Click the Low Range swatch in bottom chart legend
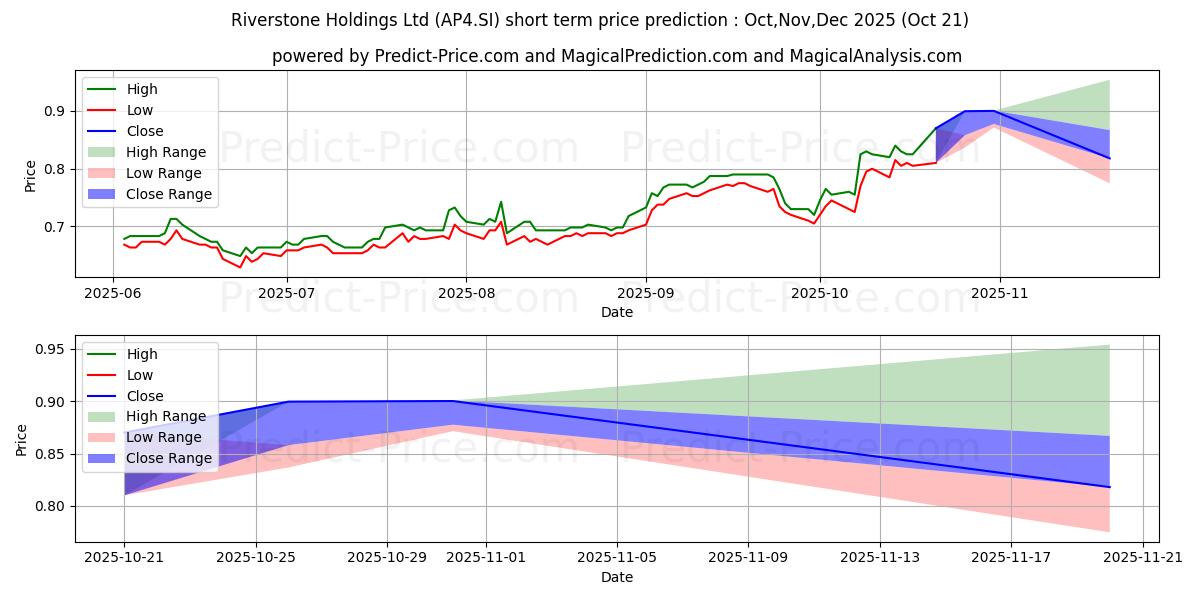Screen dimensions: 1200x600 coord(104,437)
